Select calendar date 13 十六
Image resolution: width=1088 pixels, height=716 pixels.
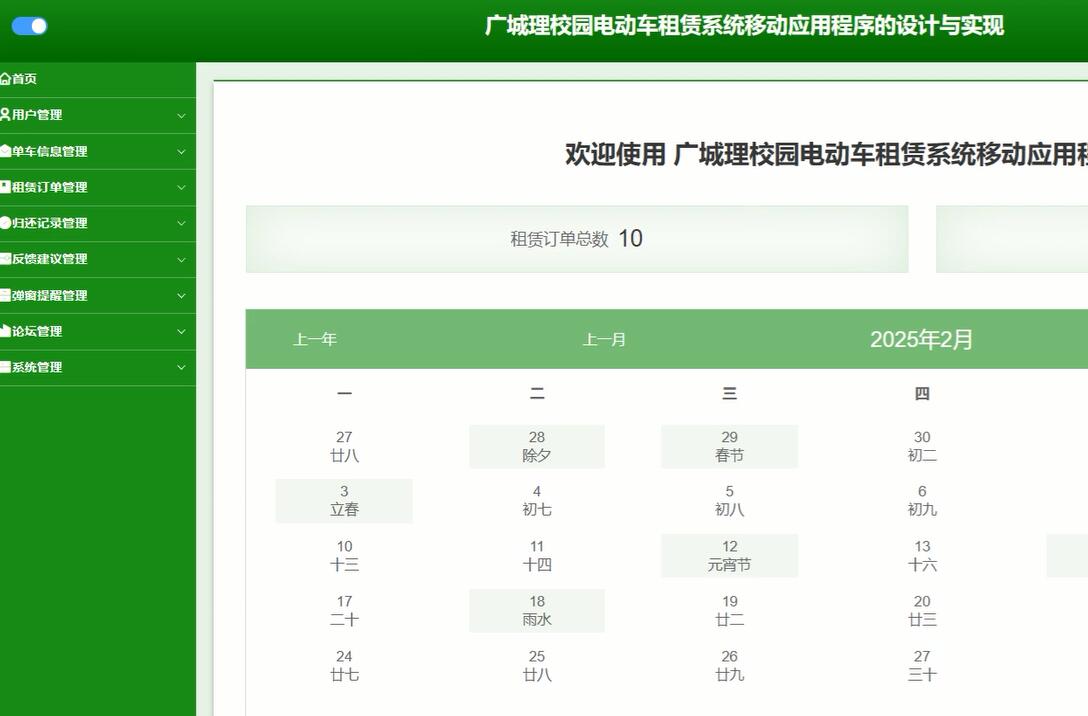(922, 556)
